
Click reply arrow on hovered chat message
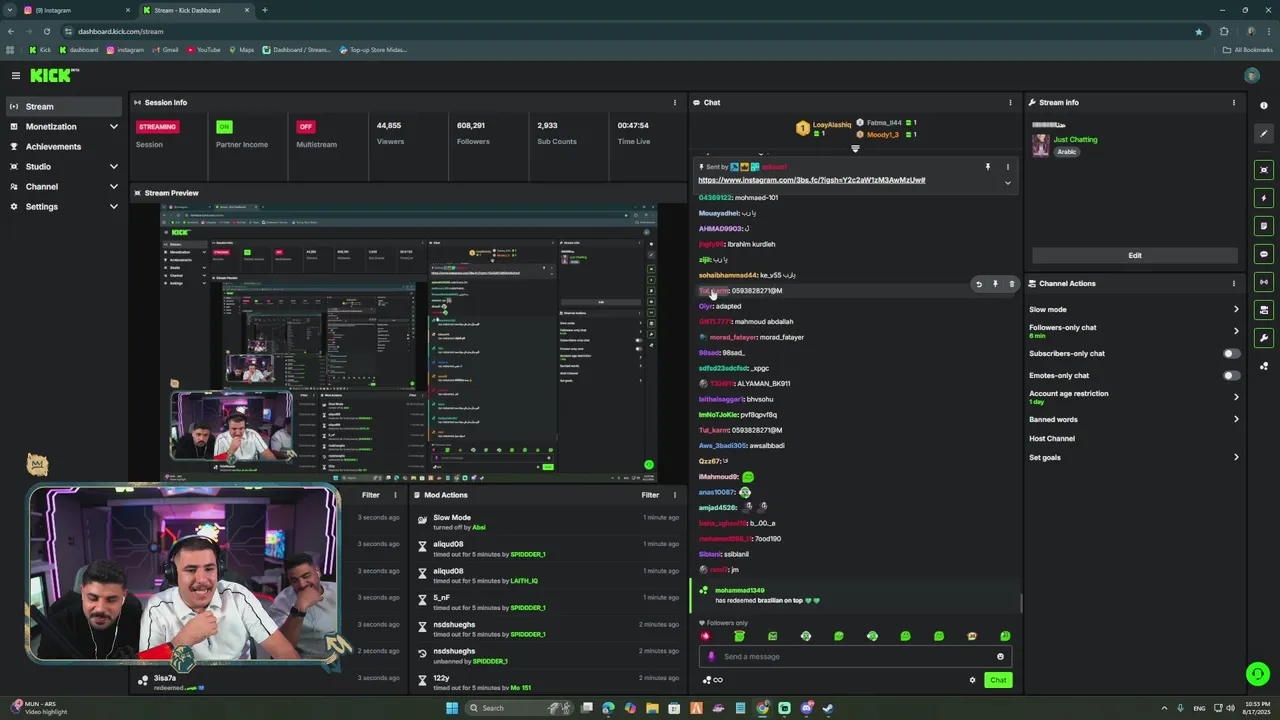pyautogui.click(x=979, y=284)
